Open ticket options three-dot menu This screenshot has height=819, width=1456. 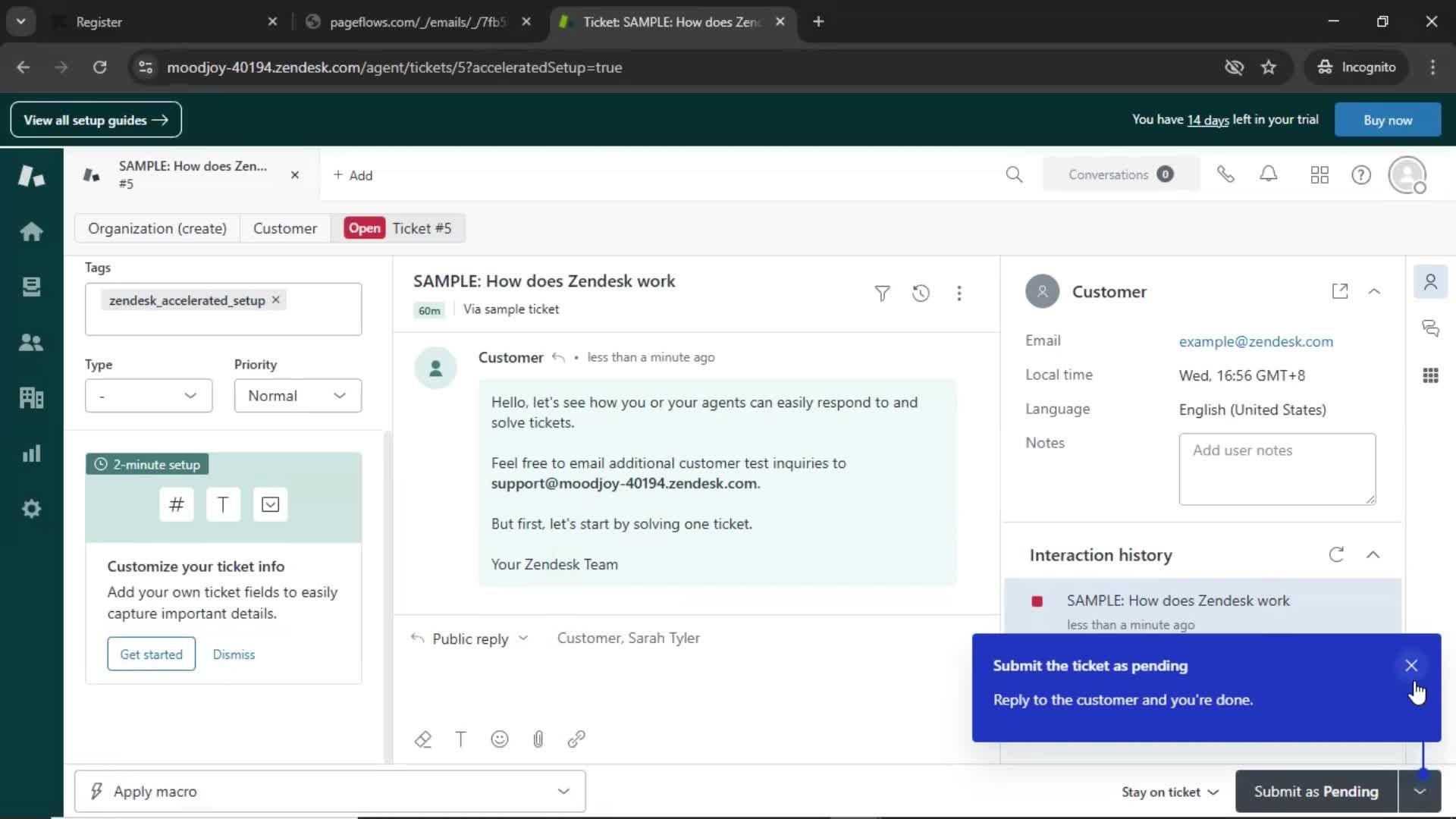coord(959,293)
